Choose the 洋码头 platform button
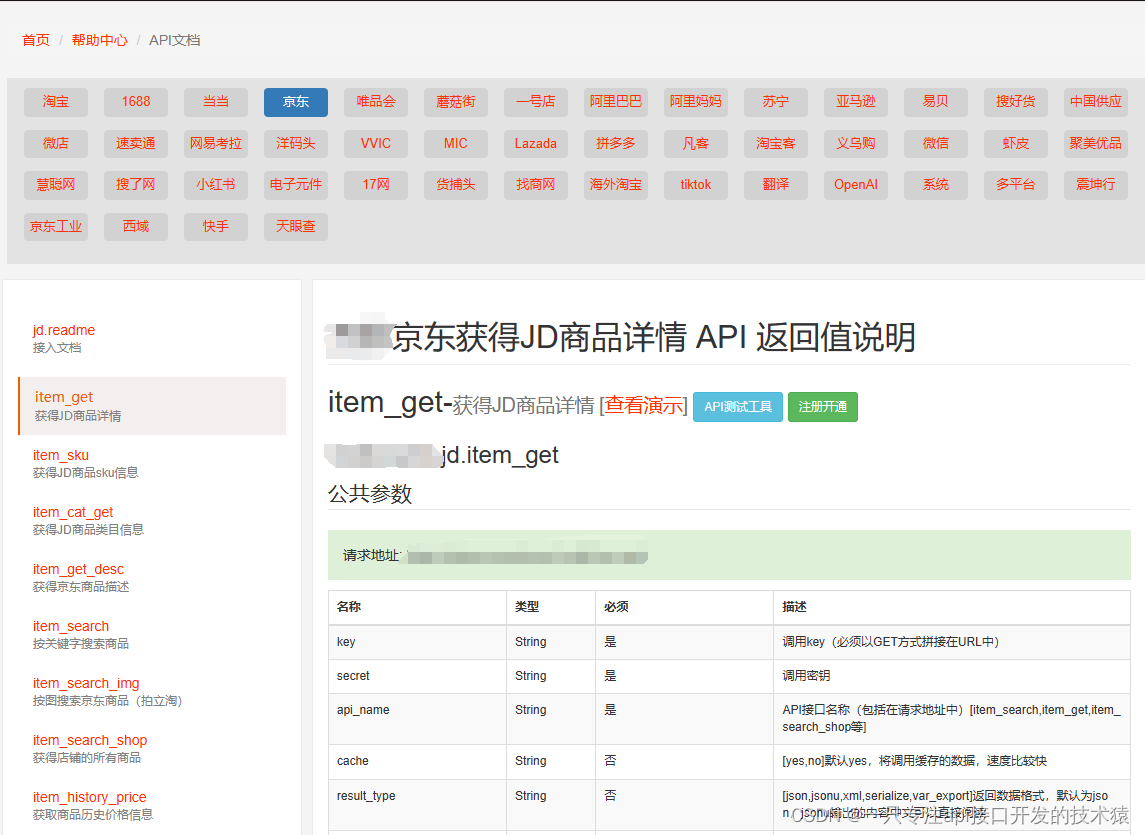The width and height of the screenshot is (1145, 835). point(296,144)
